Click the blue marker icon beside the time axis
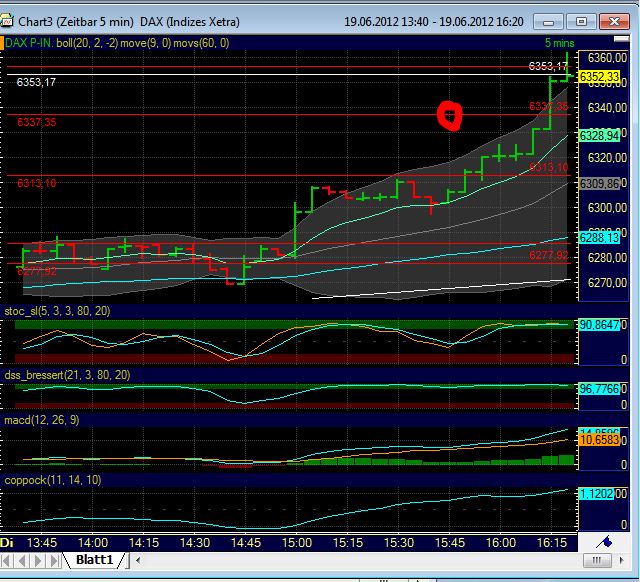640x582 pixels. [x=604, y=542]
